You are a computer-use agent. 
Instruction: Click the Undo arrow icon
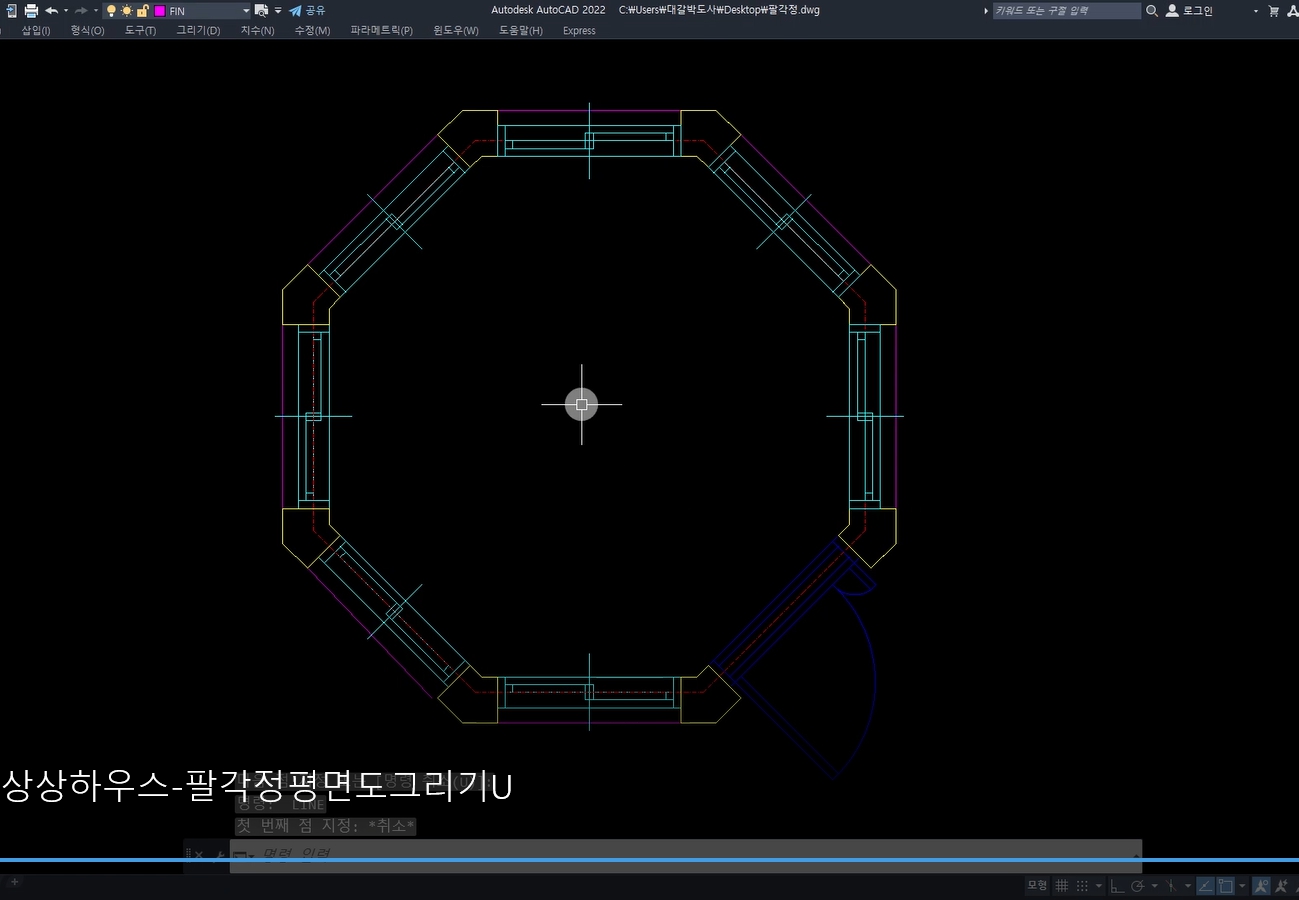coord(51,11)
